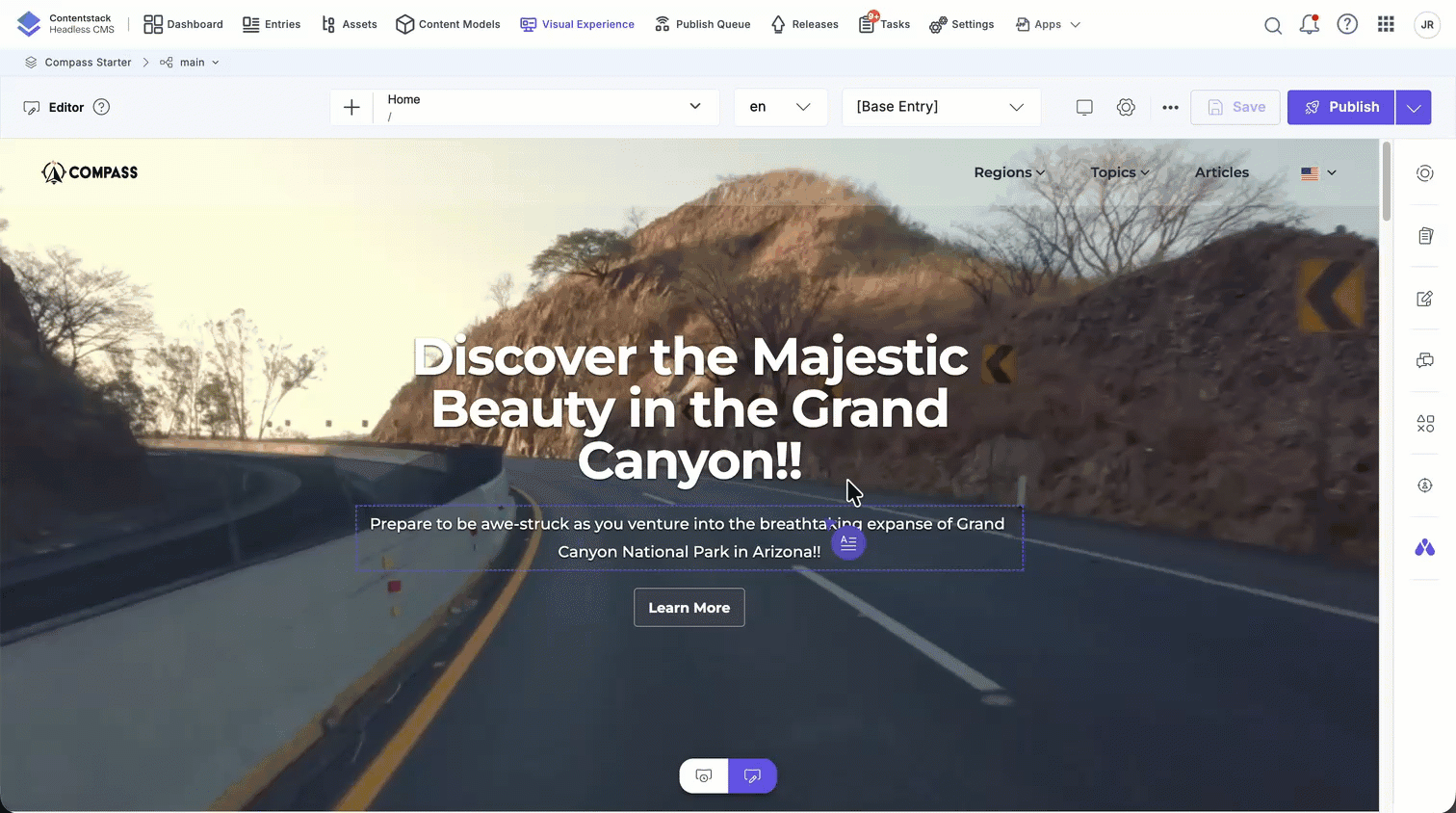Expand the main branch selector
The height and width of the screenshot is (813, 1456).
190,63
